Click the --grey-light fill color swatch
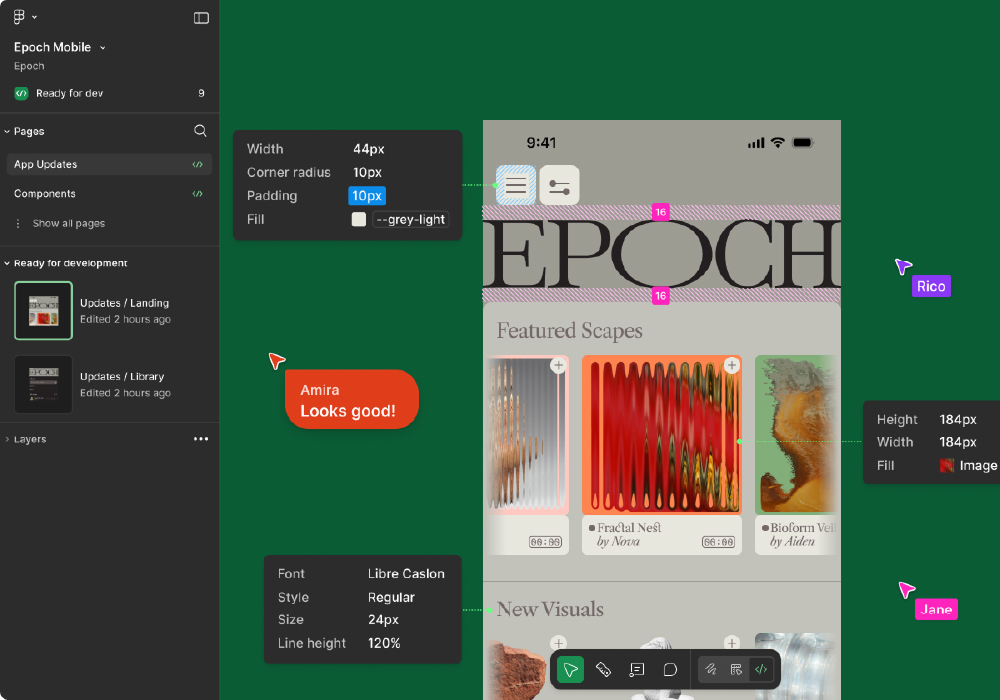This screenshot has width=1000, height=700. (x=359, y=219)
